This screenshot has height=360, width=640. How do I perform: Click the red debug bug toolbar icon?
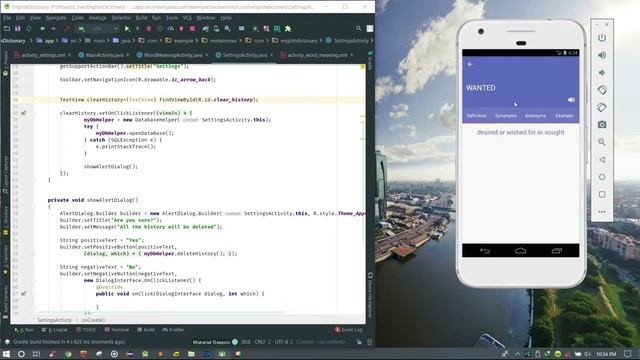click(149, 29)
